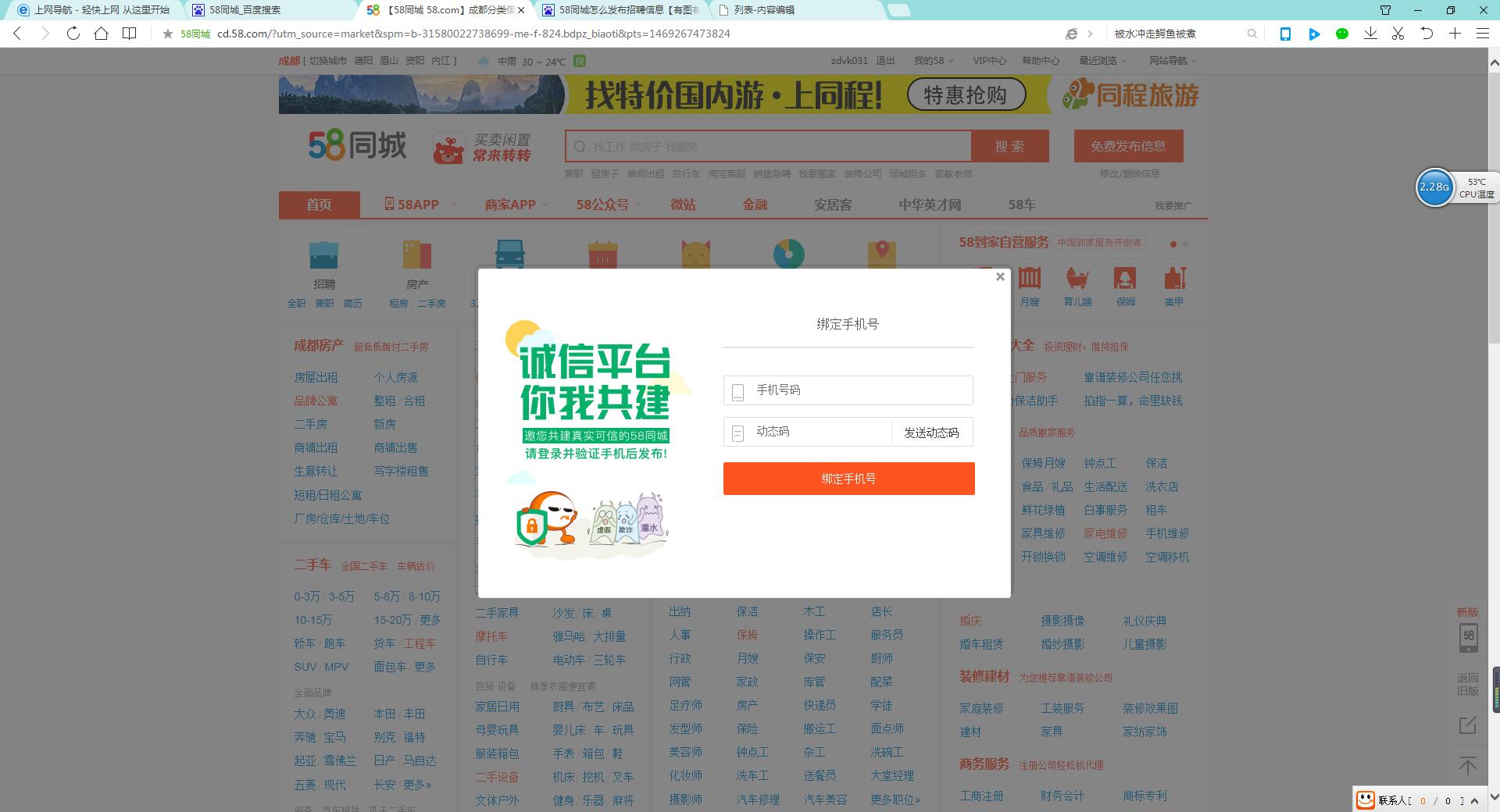Open the 中华英才网 navigation item

pyautogui.click(x=930, y=205)
